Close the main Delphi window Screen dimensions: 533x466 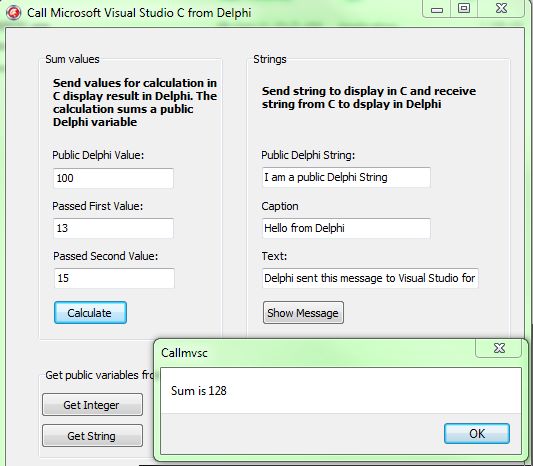(501, 8)
